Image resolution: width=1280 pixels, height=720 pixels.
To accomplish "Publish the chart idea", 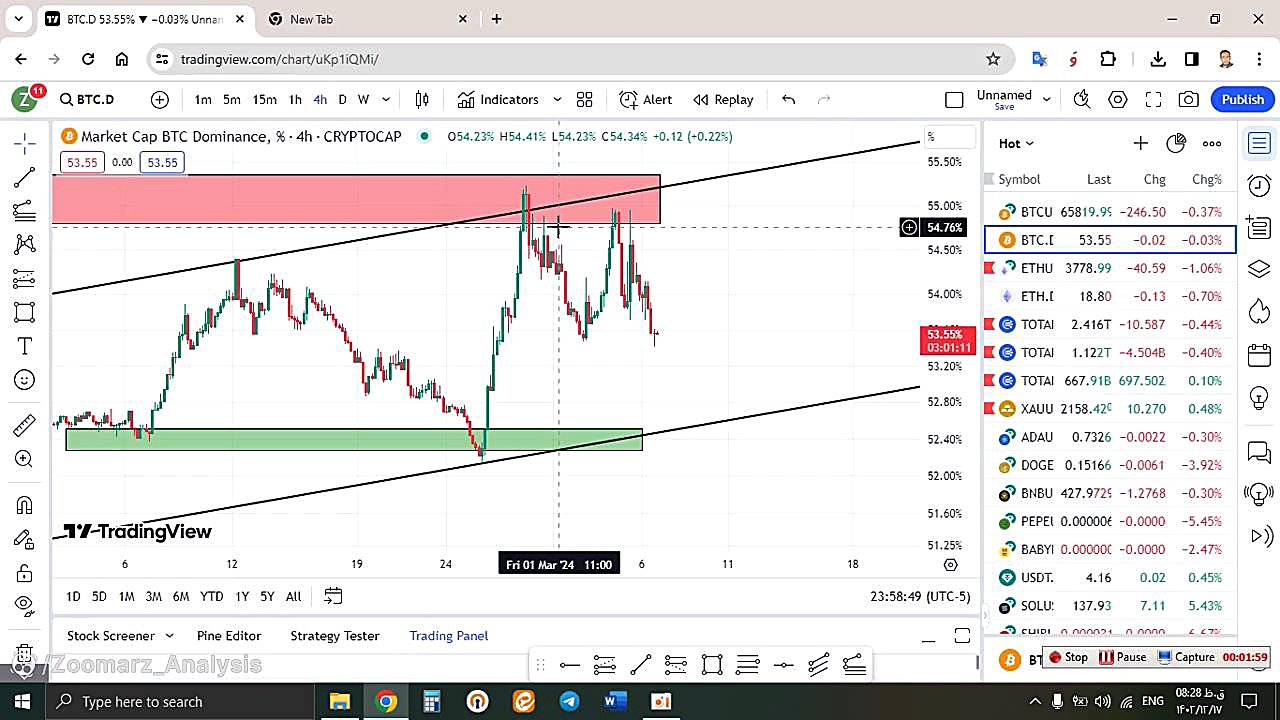I will click(x=1243, y=99).
